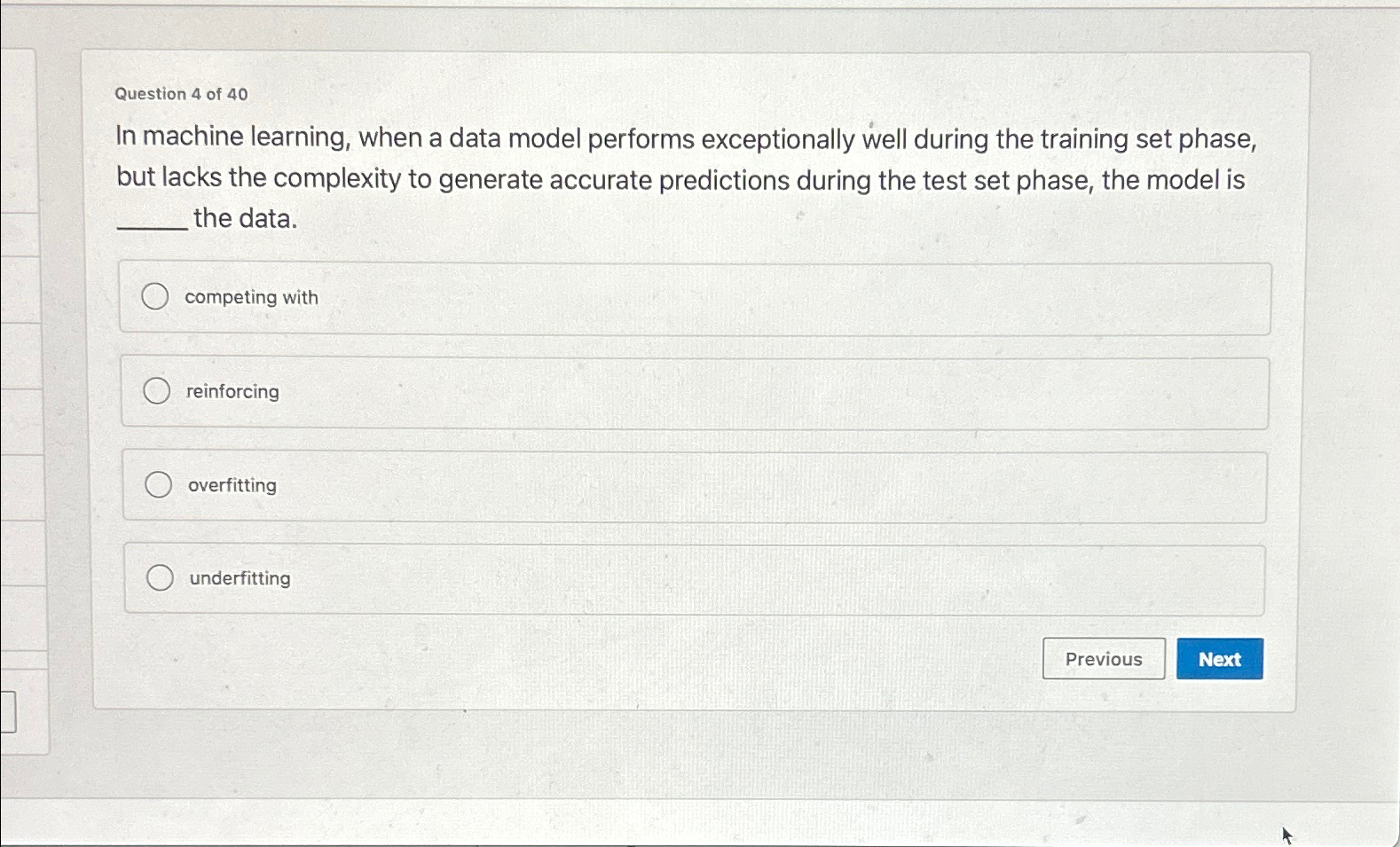The width and height of the screenshot is (1400, 847).
Task: Select the 'underfitting' radio button
Action: [160, 577]
